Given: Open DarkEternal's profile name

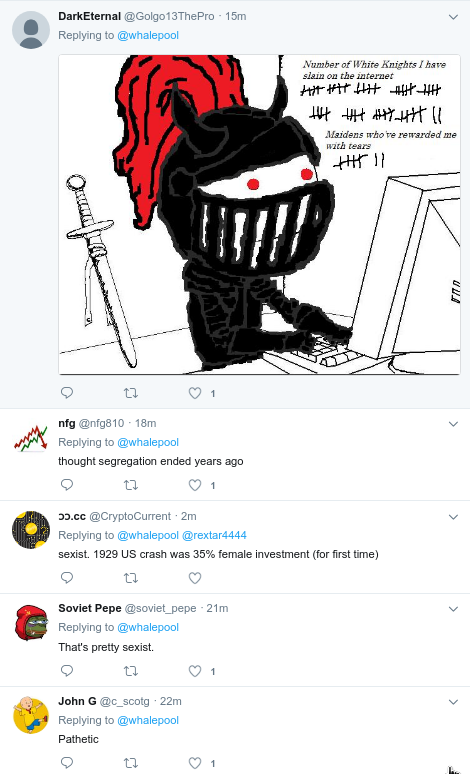Looking at the screenshot, I should click(89, 16).
